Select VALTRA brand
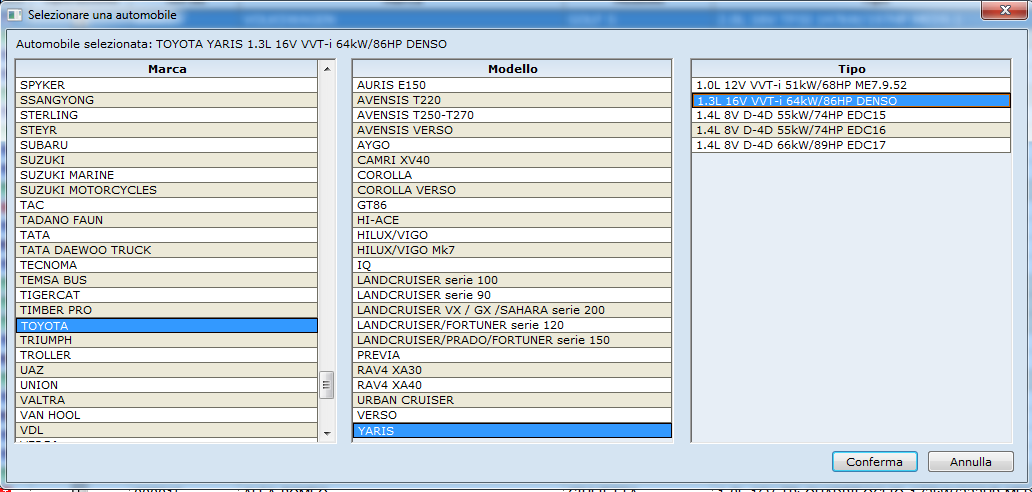The height and width of the screenshot is (492, 1032). coord(167,400)
